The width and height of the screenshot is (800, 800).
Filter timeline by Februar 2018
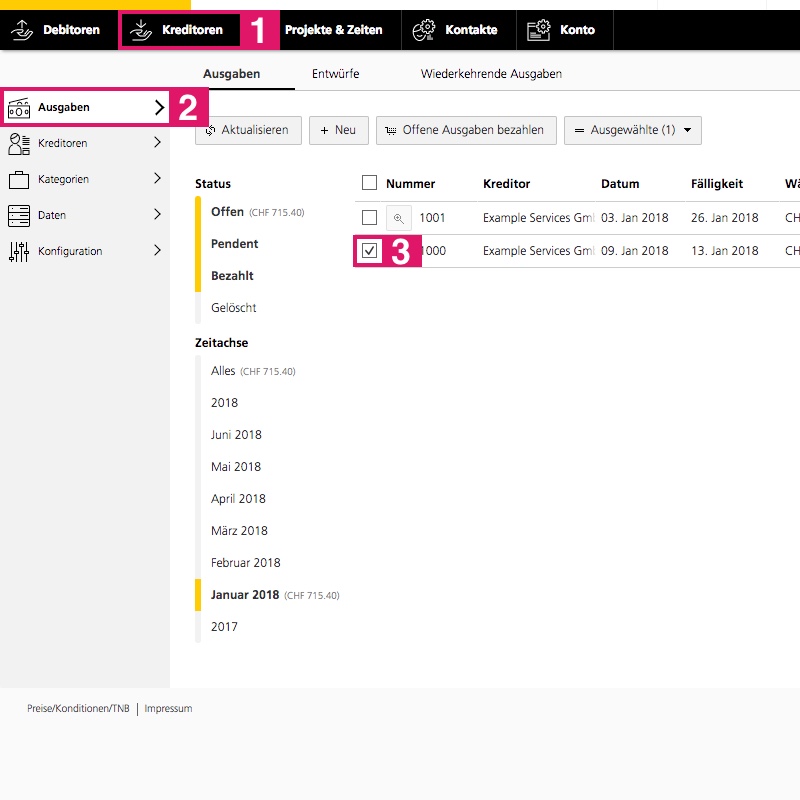pyautogui.click(x=246, y=563)
